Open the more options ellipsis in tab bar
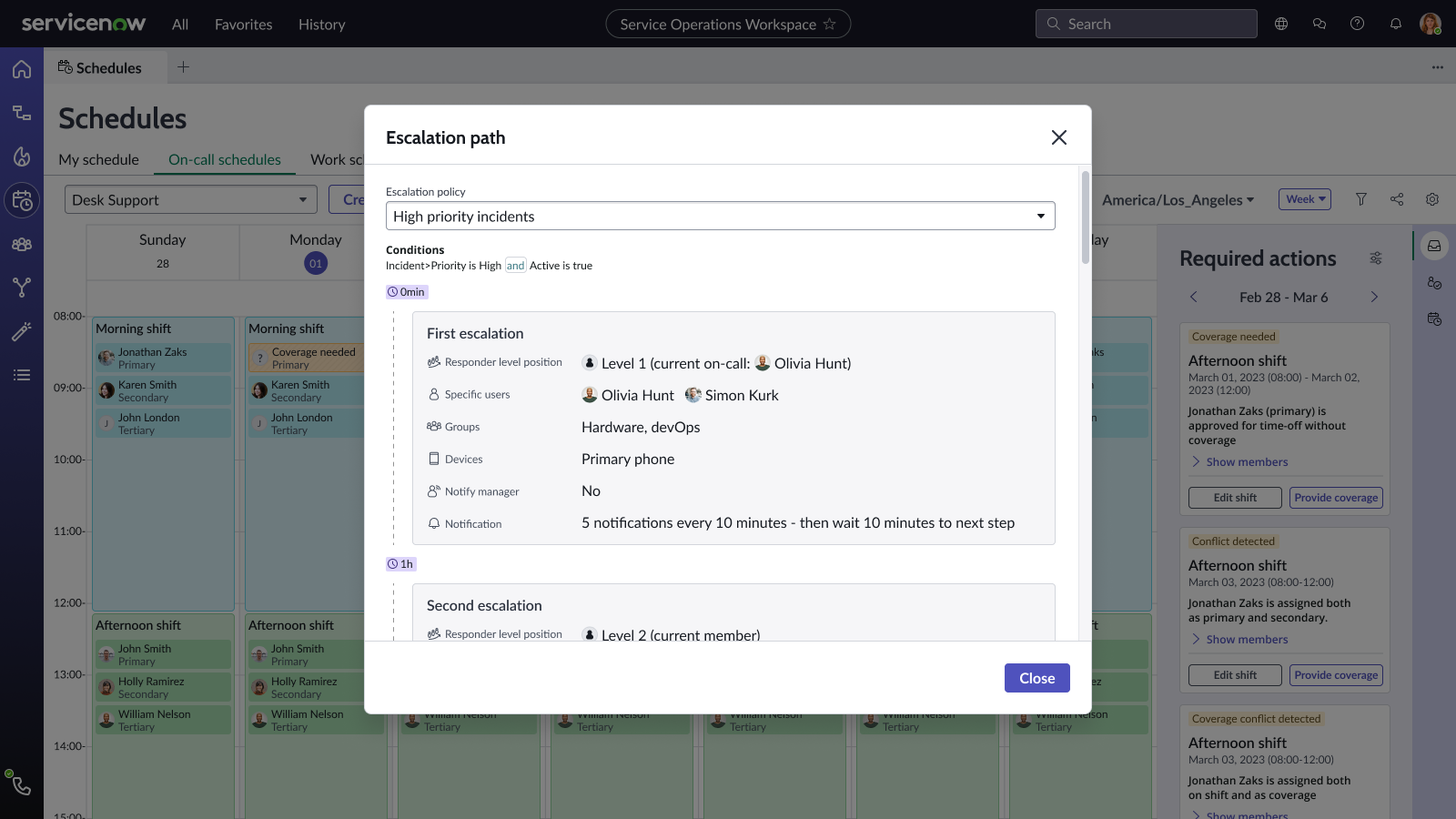The width and height of the screenshot is (1456, 819). tap(1438, 67)
